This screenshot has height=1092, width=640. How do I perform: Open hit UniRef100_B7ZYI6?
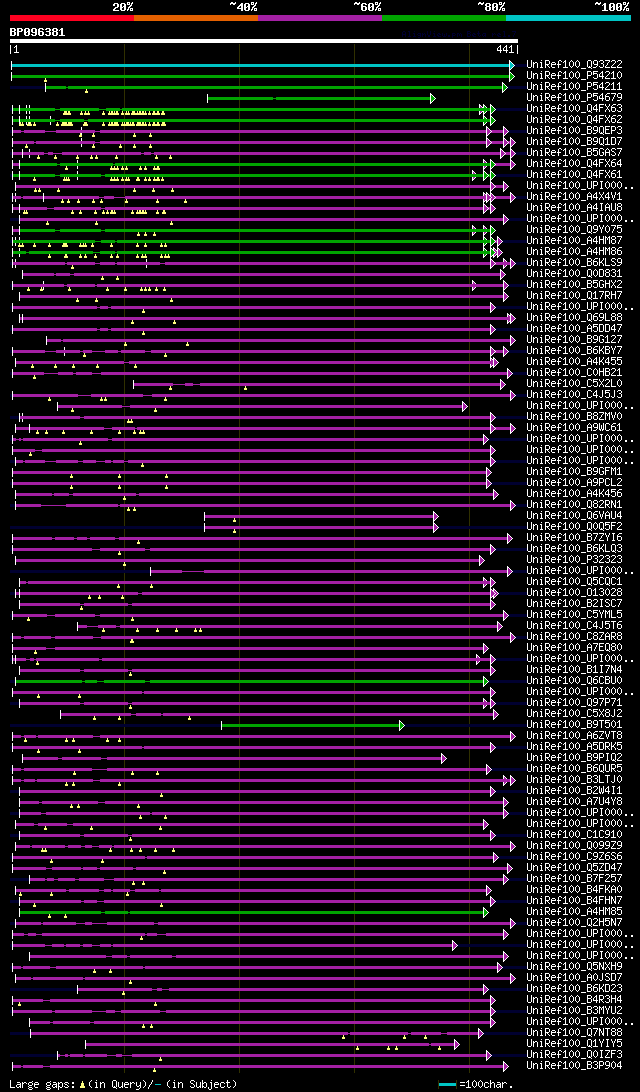575,537
